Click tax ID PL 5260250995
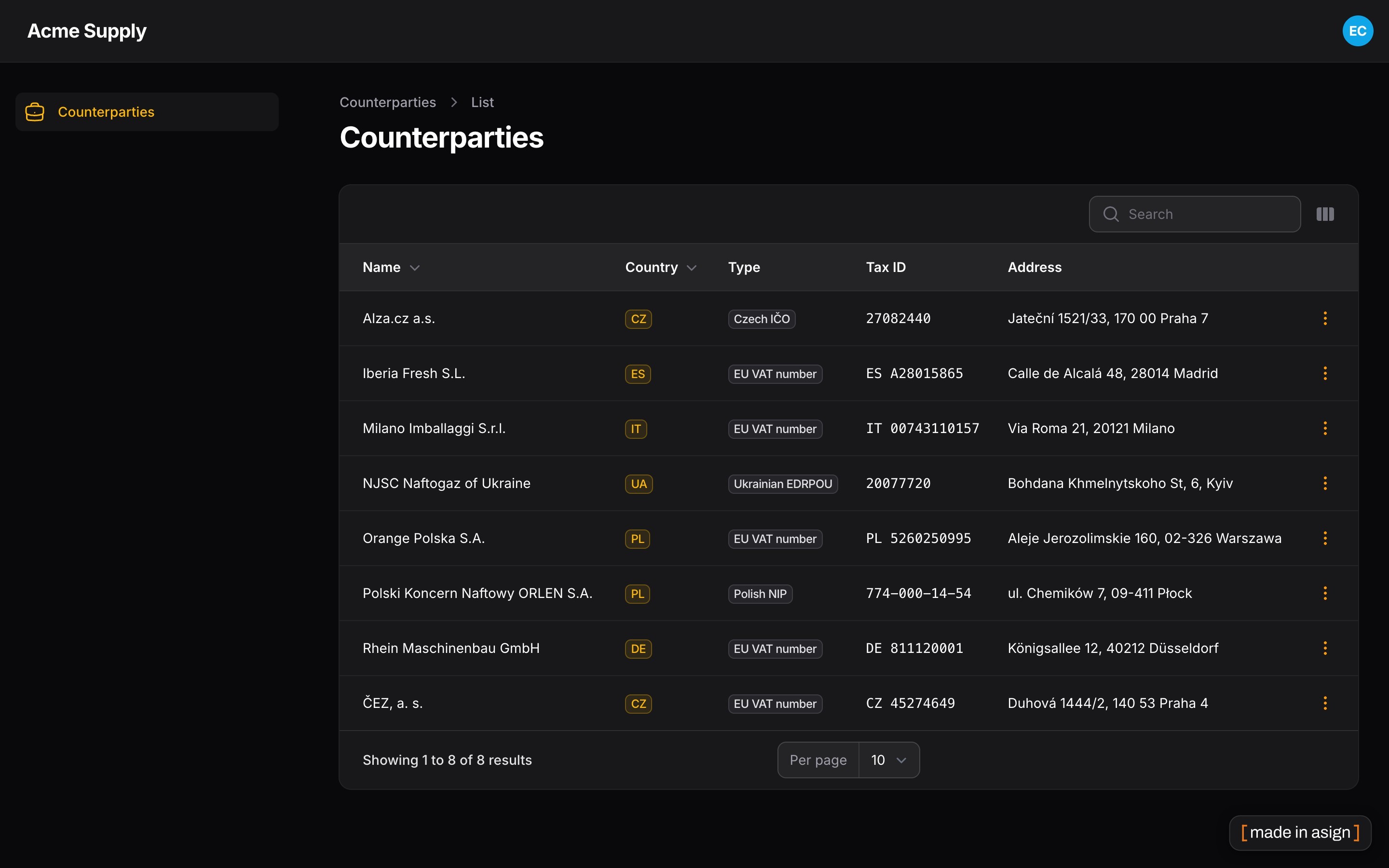The width and height of the screenshot is (1389, 868). click(918, 539)
